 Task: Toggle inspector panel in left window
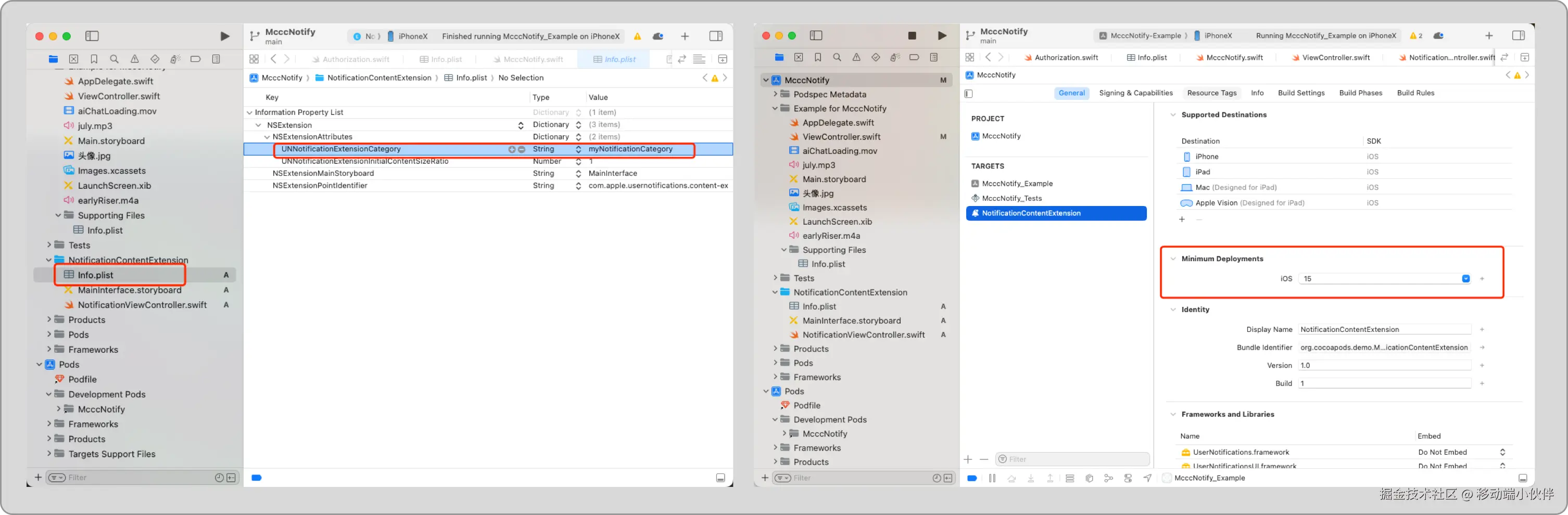click(x=716, y=36)
